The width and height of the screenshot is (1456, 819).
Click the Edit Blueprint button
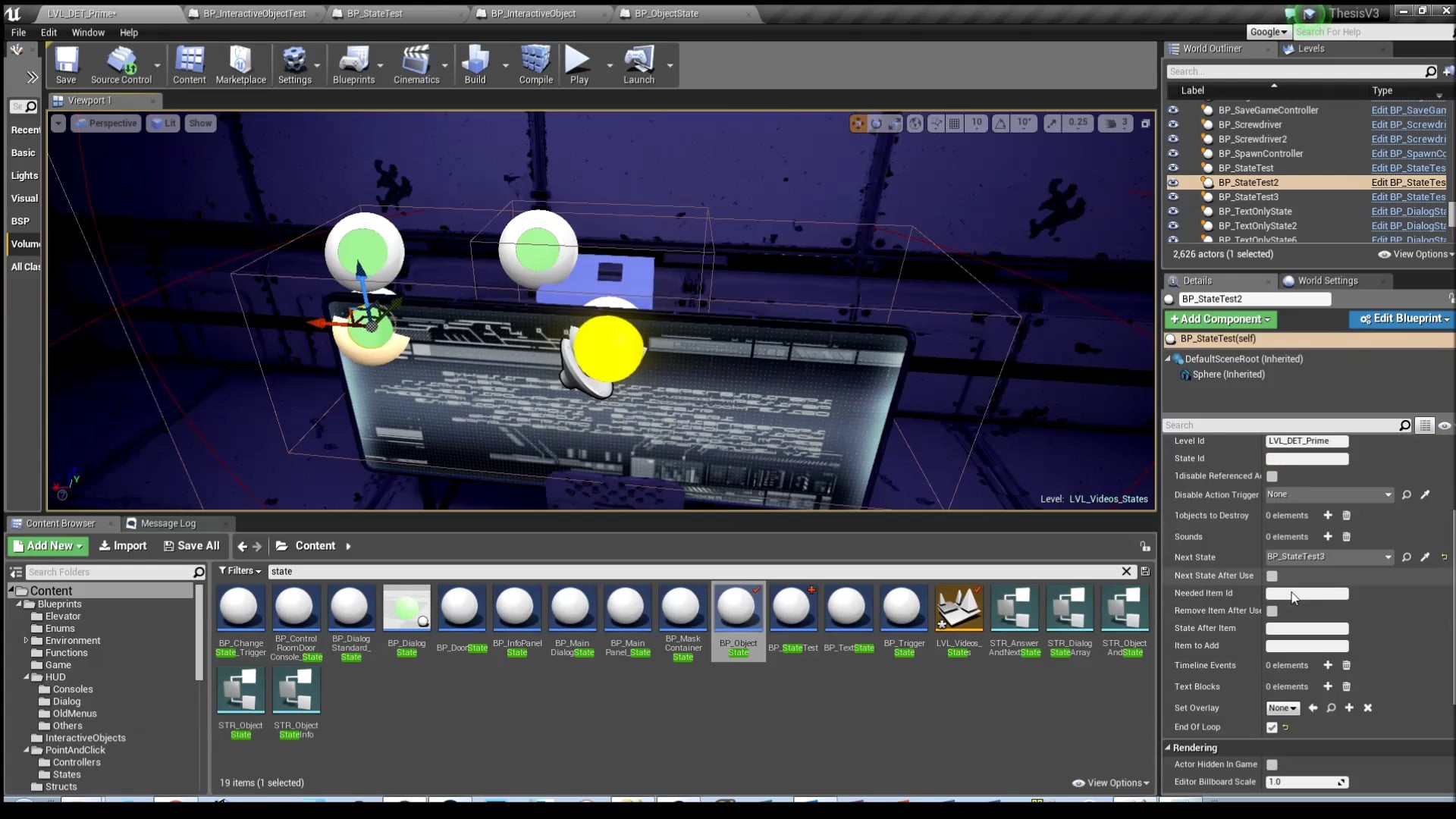(x=1404, y=319)
